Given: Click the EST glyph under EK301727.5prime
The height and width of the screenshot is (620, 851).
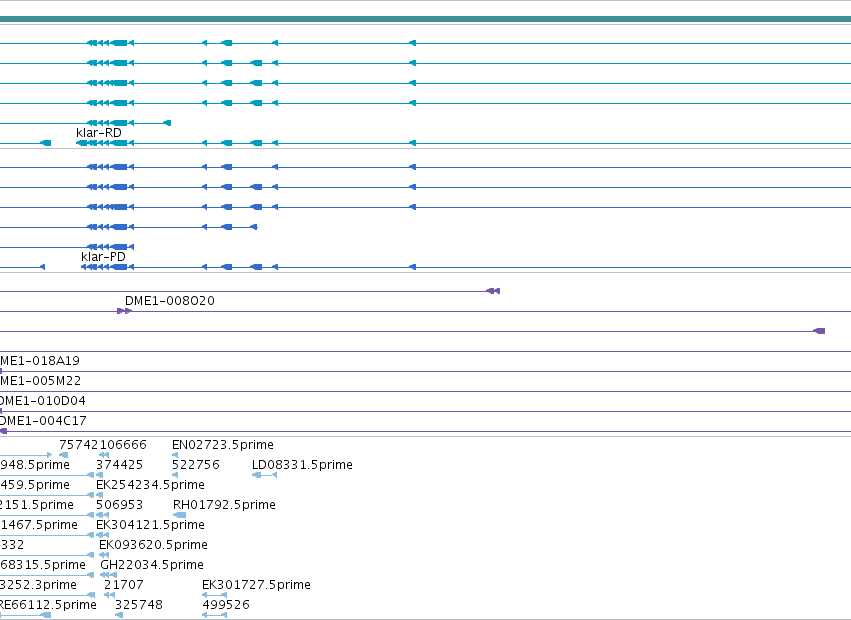Looking at the screenshot, I should click(x=214, y=595).
